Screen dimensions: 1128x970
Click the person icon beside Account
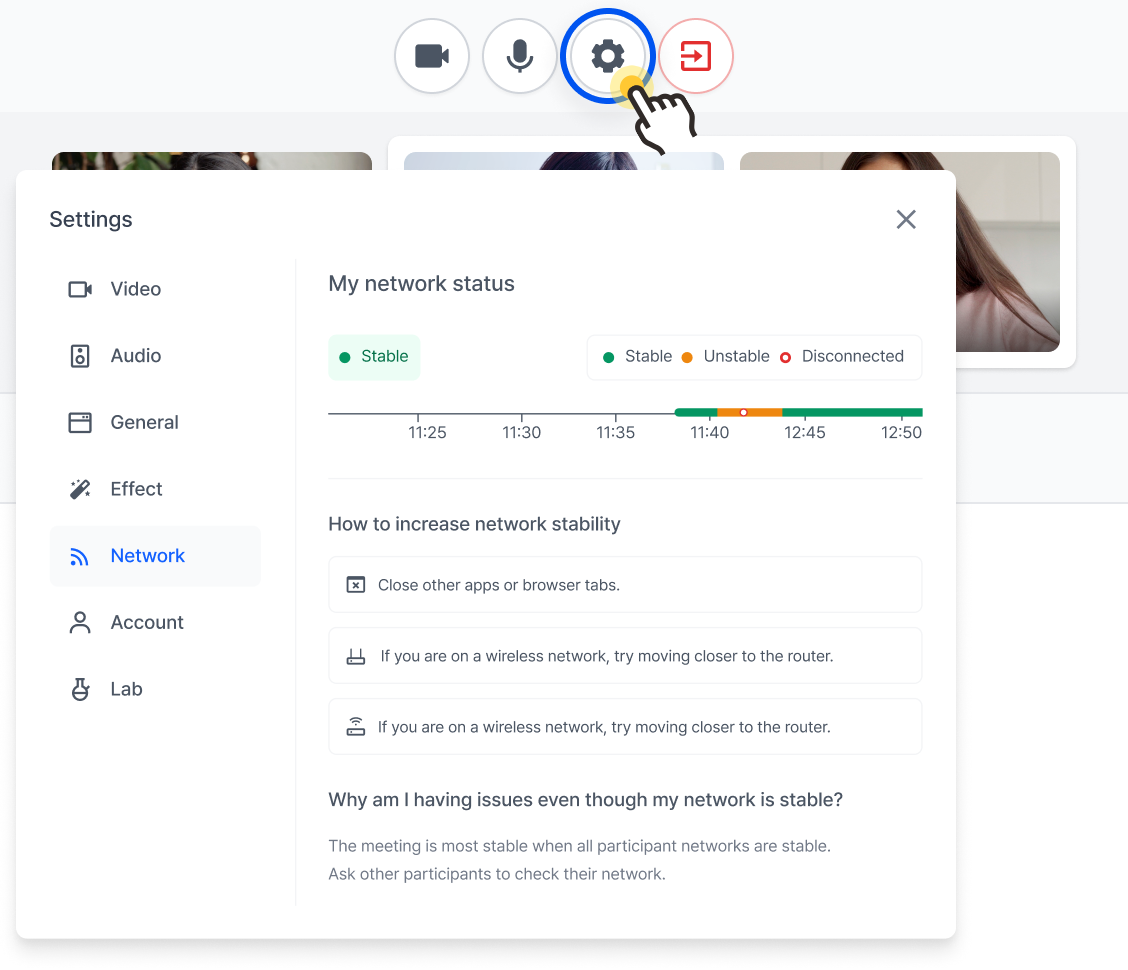80,622
